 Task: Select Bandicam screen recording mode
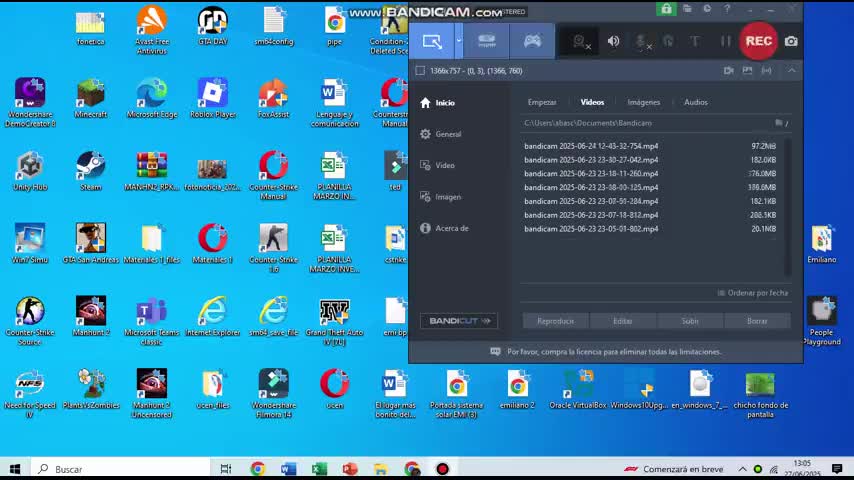432,41
